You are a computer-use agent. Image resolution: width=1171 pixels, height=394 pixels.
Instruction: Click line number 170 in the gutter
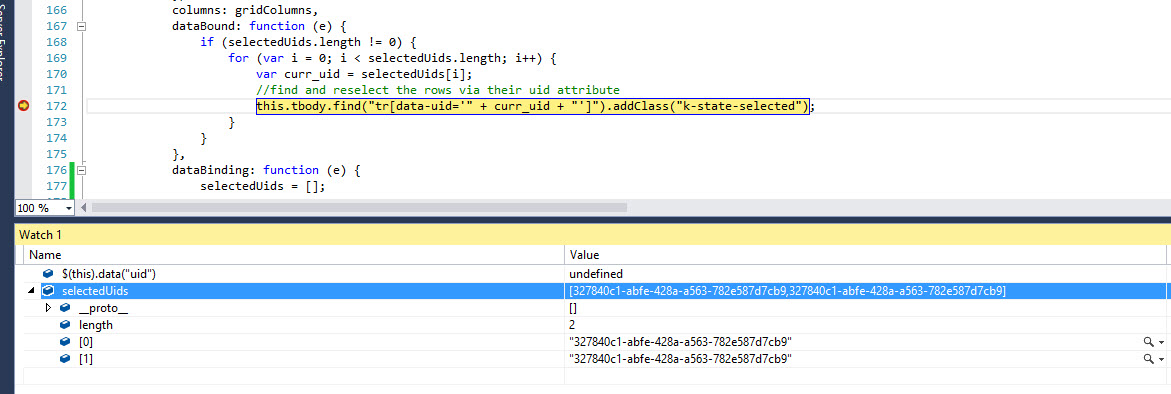[x=56, y=74]
